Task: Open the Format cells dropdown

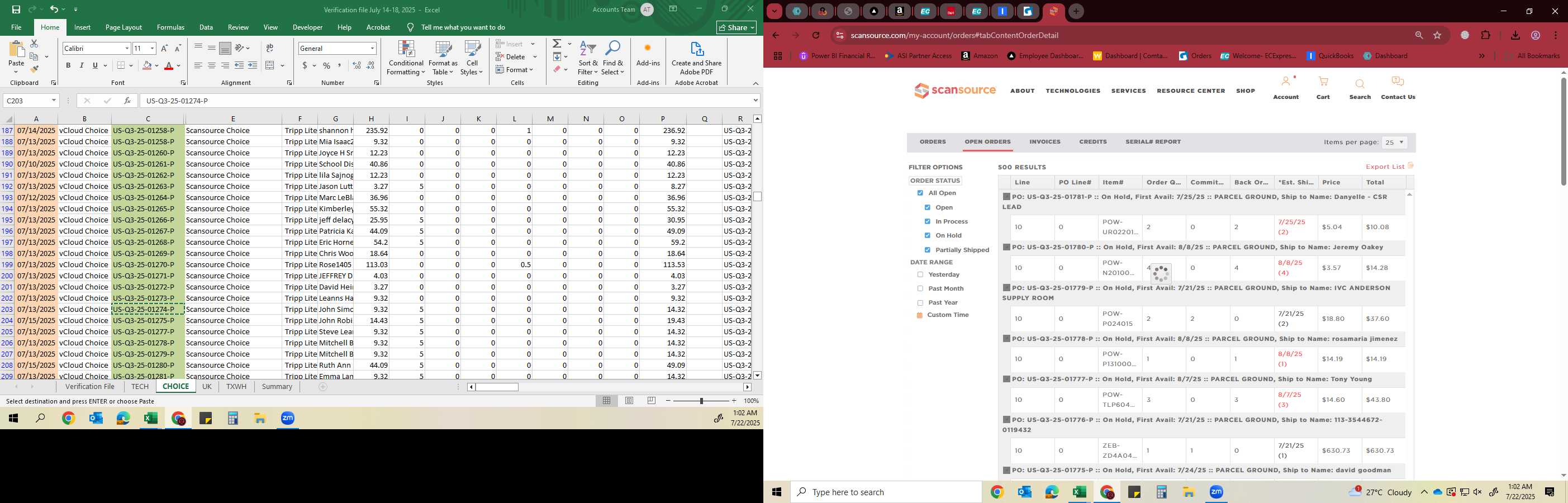Action: pos(515,69)
